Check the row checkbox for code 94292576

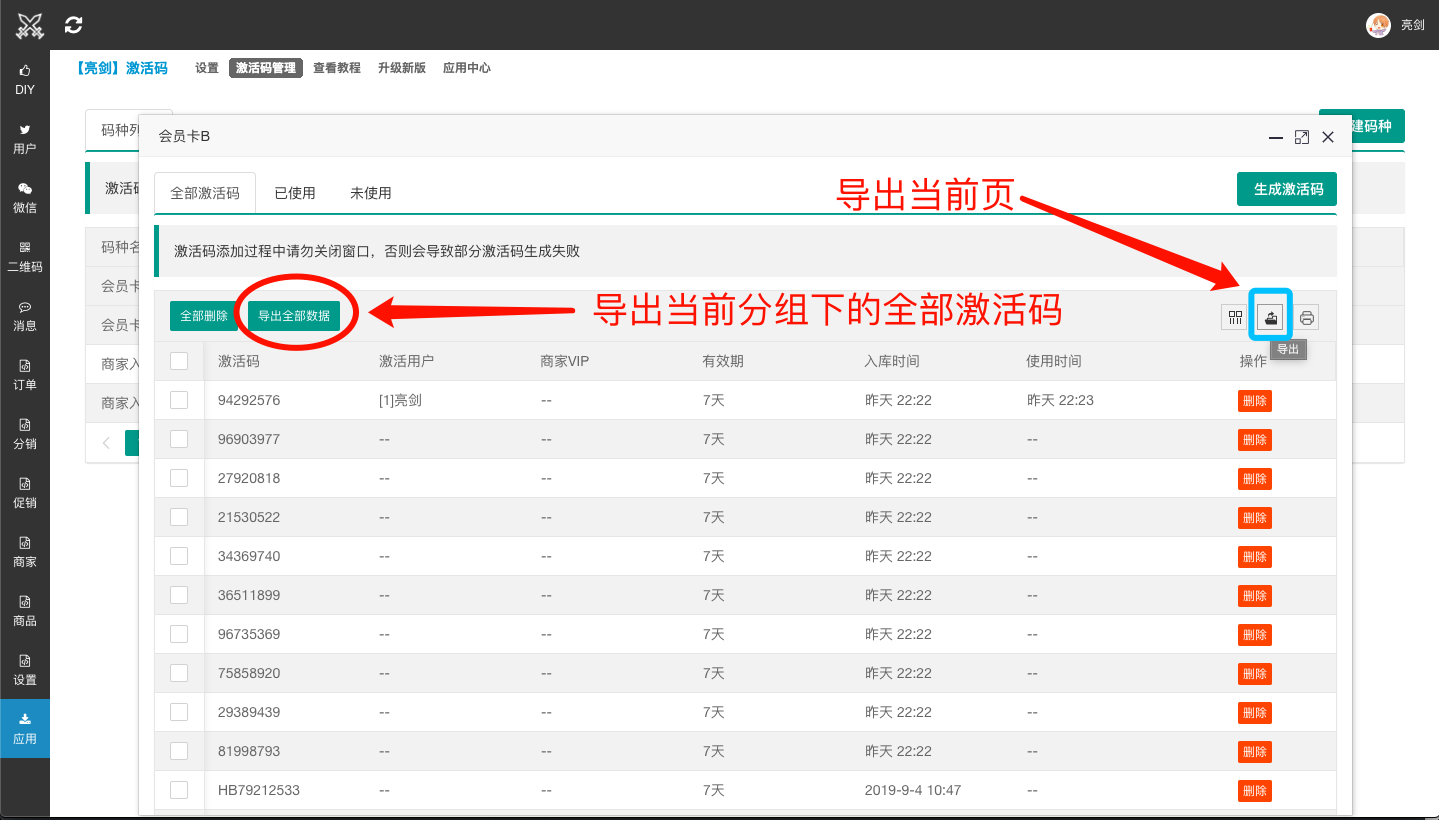click(180, 400)
